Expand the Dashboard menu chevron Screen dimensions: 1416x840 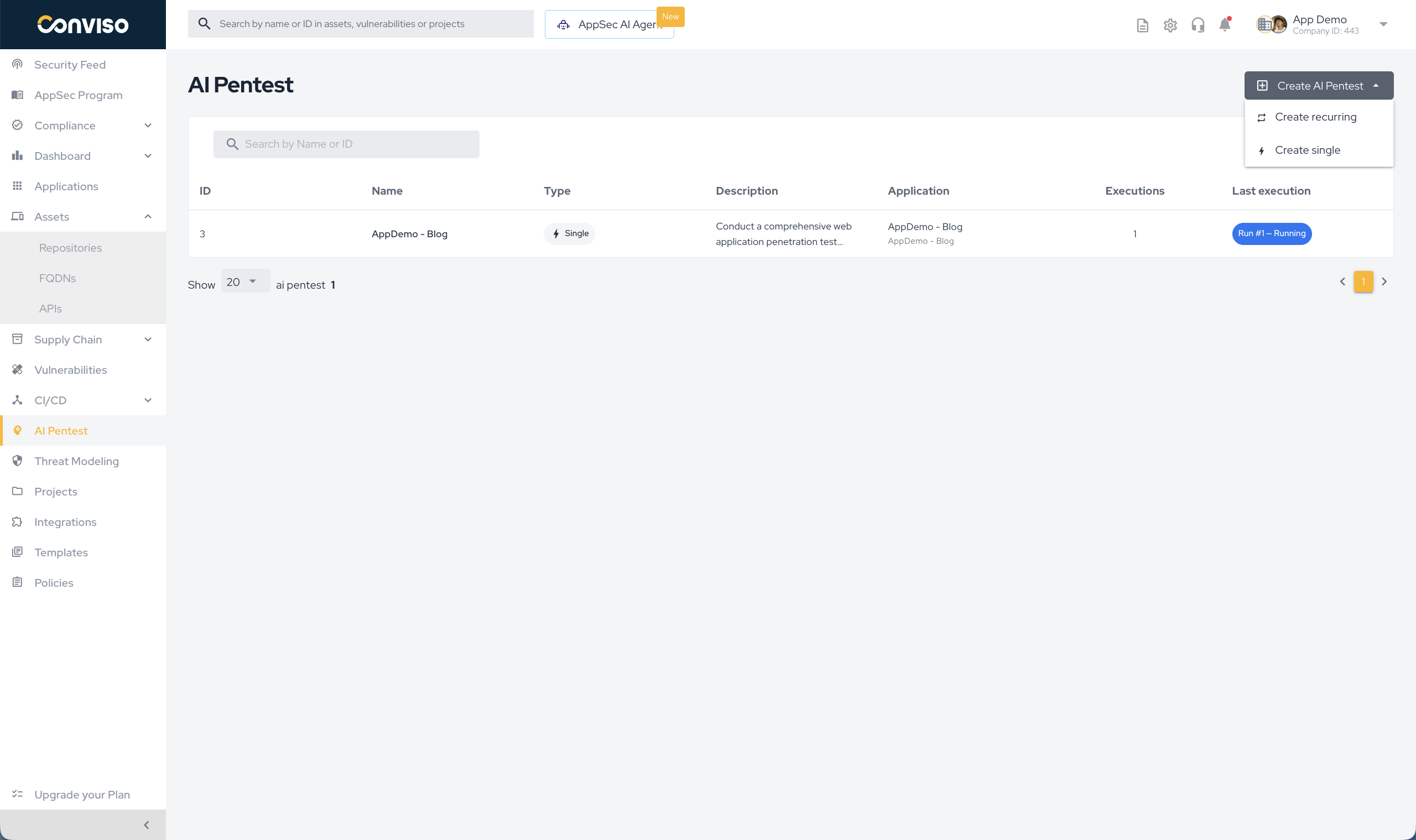pyautogui.click(x=148, y=155)
